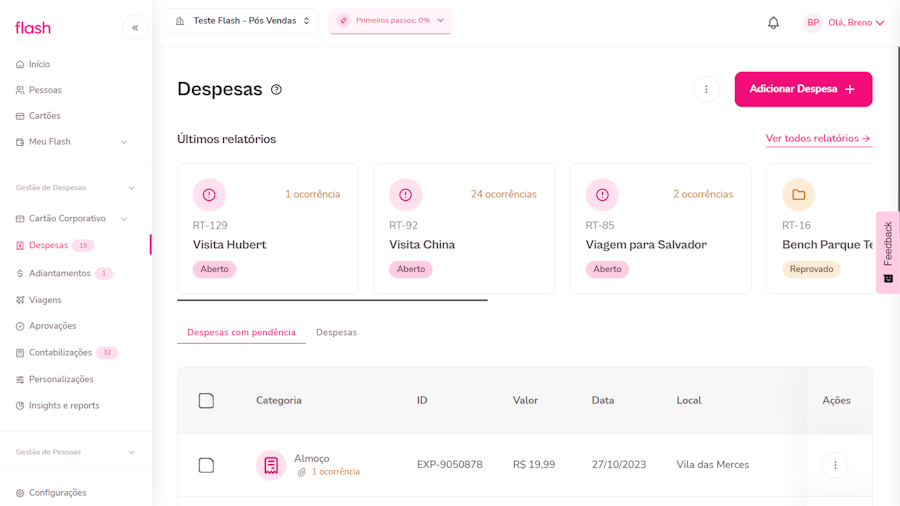This screenshot has height=506, width=900.
Task: Select all expenses with header checkbox
Action: 206,401
